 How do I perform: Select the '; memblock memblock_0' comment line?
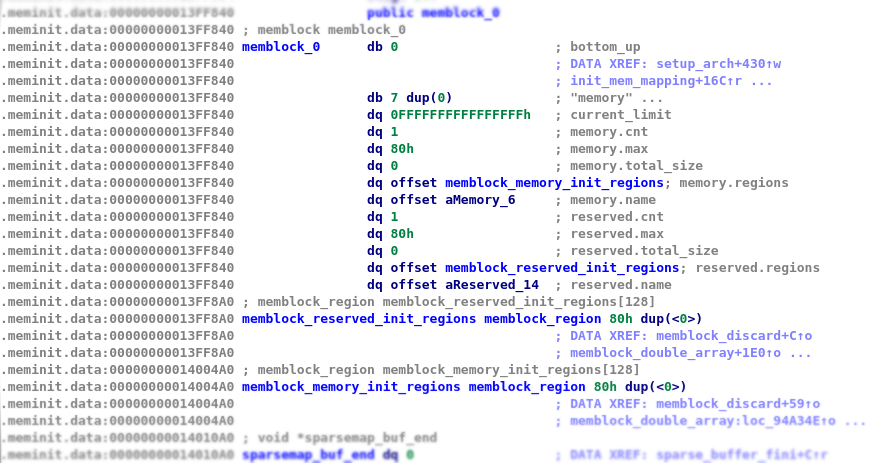tap(324, 30)
